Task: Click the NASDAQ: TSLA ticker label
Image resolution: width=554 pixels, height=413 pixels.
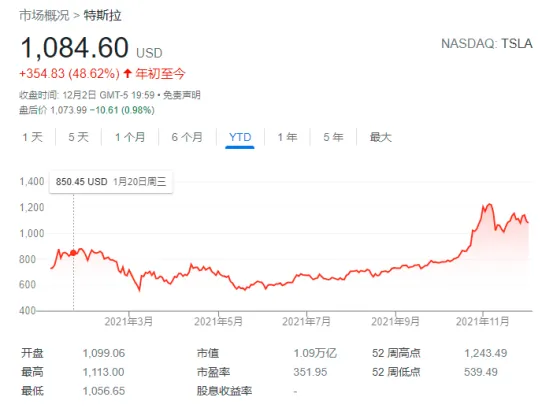Action: [x=487, y=44]
